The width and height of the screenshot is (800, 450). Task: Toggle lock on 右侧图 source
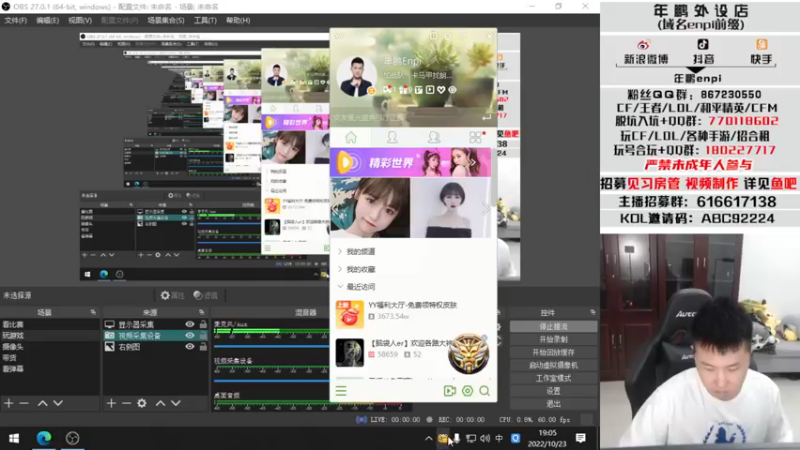(x=203, y=347)
